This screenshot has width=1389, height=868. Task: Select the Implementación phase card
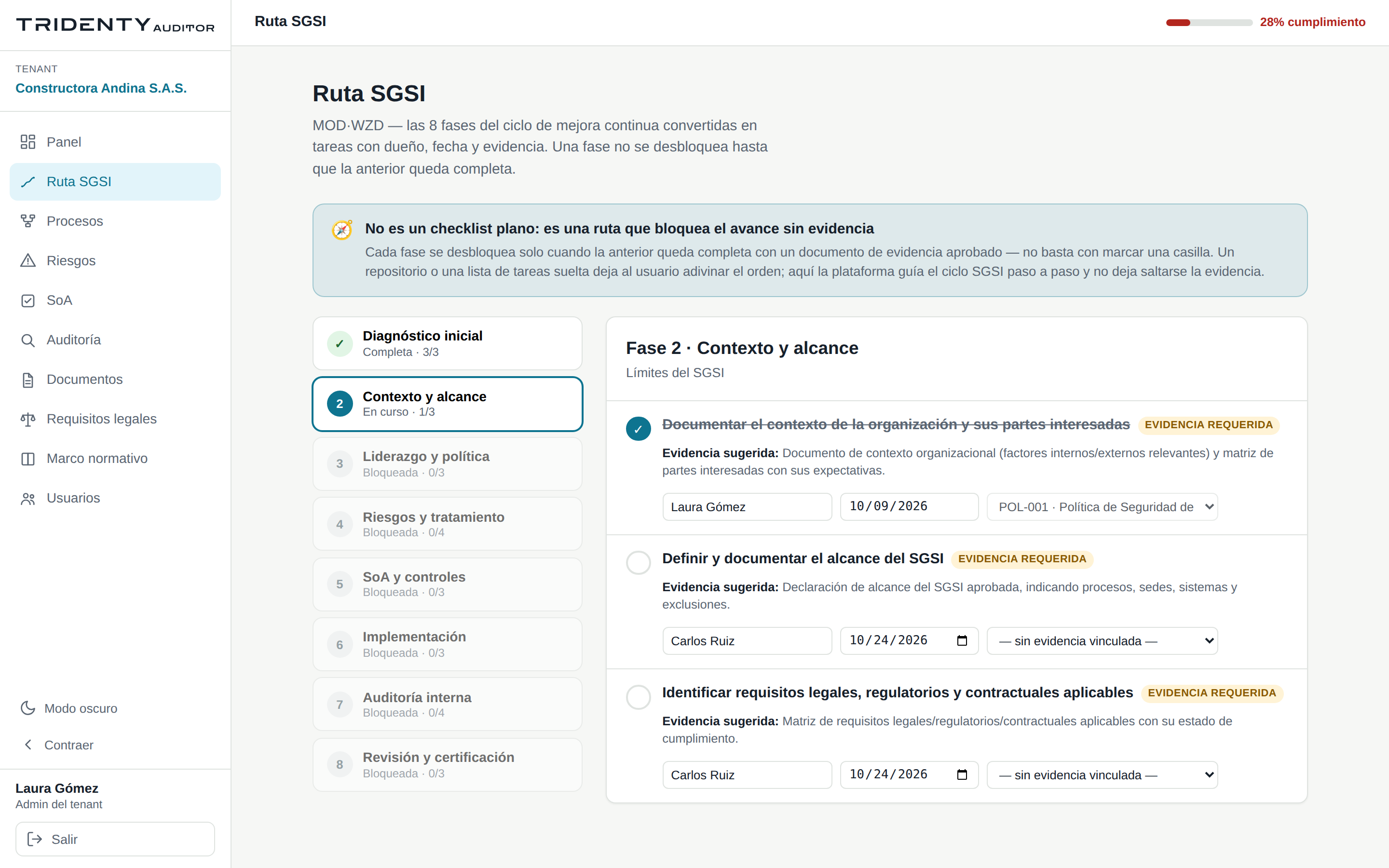447,644
